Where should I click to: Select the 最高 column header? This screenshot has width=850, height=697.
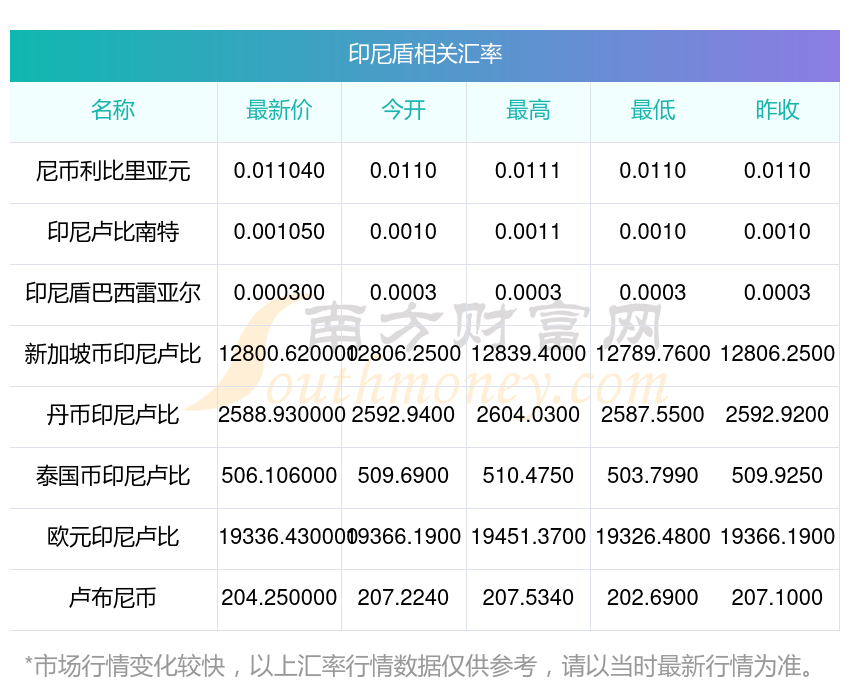pos(528,111)
